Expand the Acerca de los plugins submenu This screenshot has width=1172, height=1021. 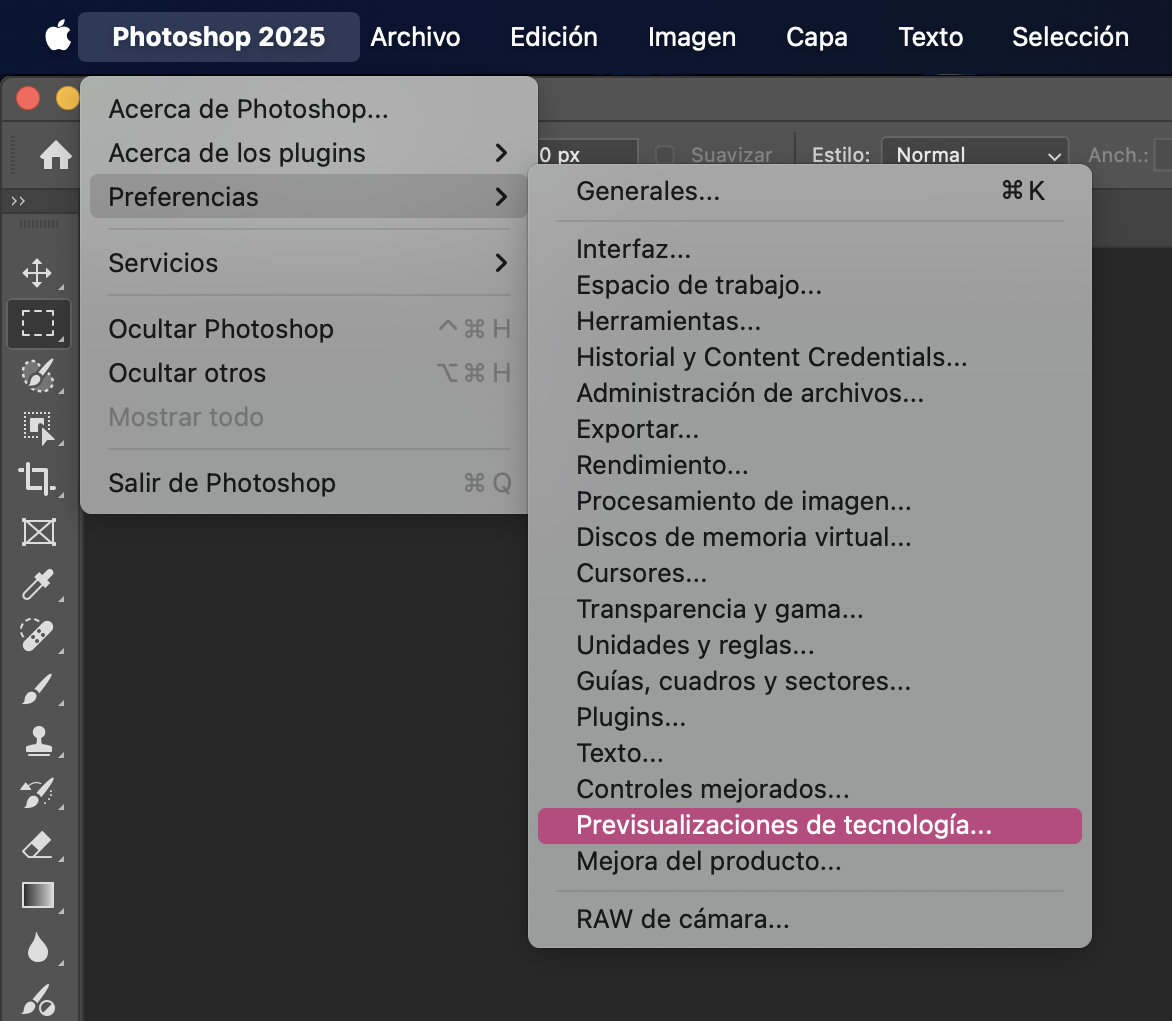pyautogui.click(x=308, y=152)
